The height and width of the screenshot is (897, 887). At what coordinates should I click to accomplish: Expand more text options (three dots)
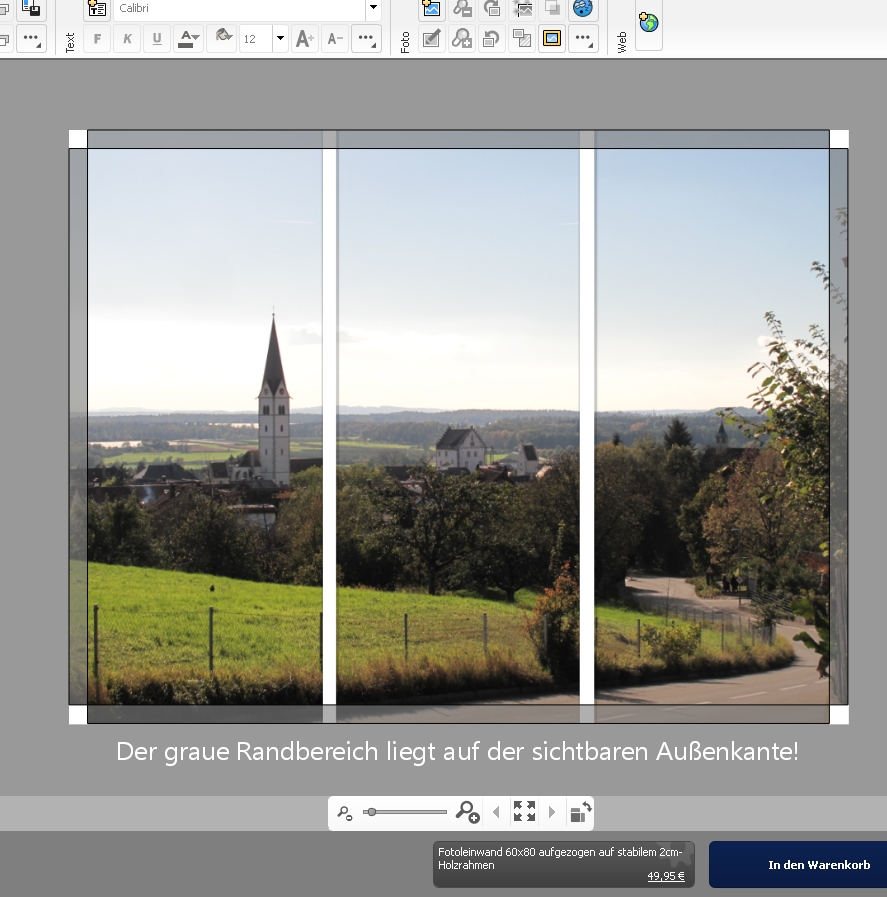(366, 39)
